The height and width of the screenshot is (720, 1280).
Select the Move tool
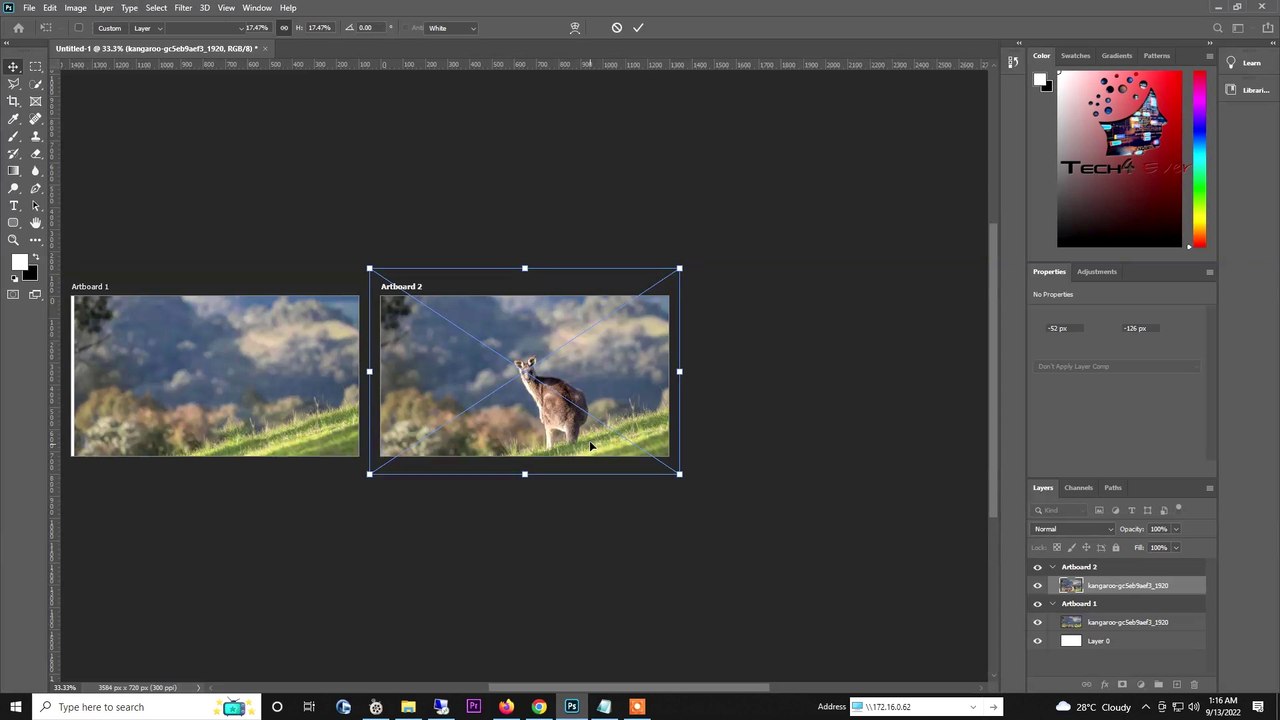coord(14,66)
